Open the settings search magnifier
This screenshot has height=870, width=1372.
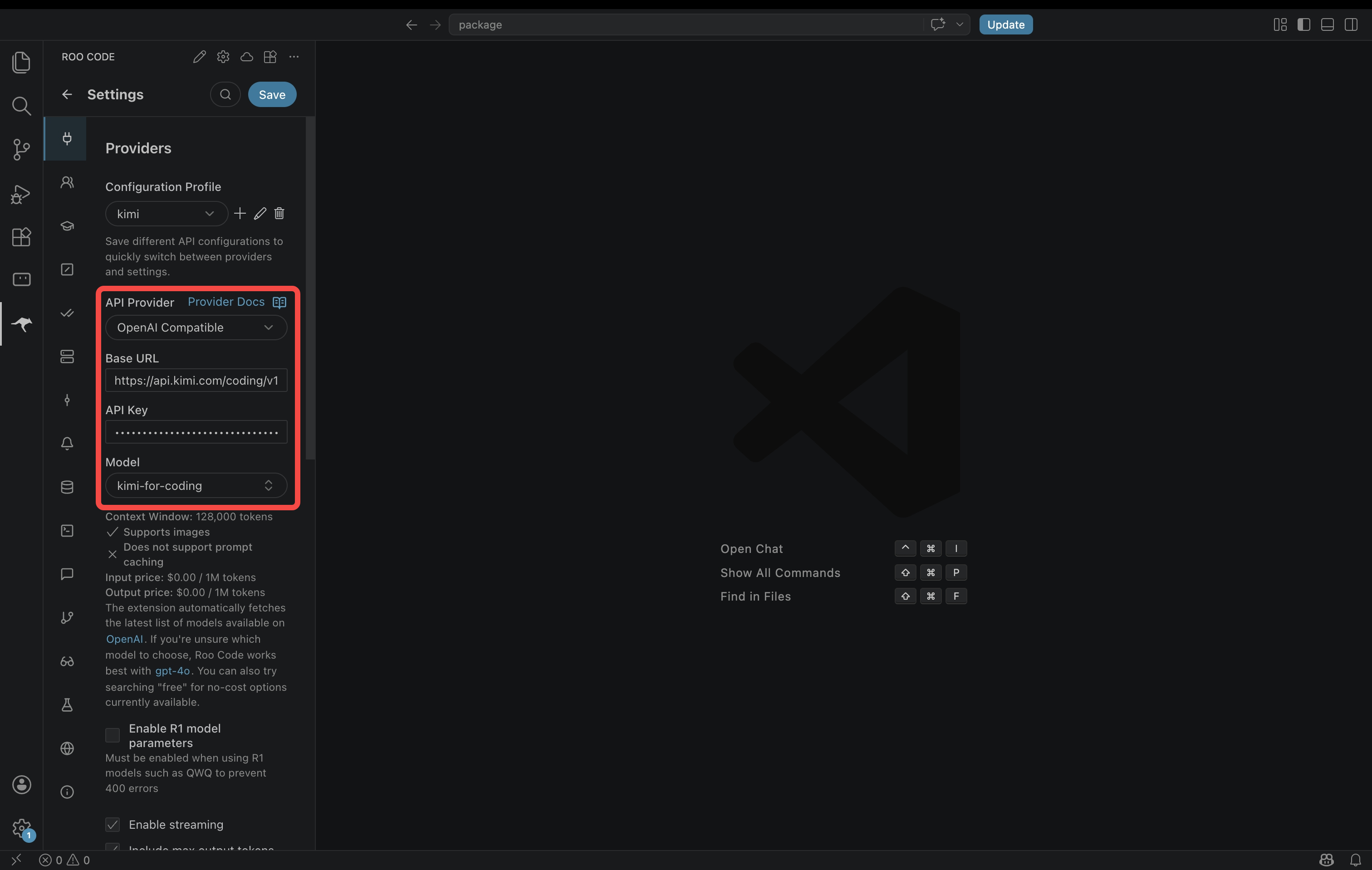(225, 94)
